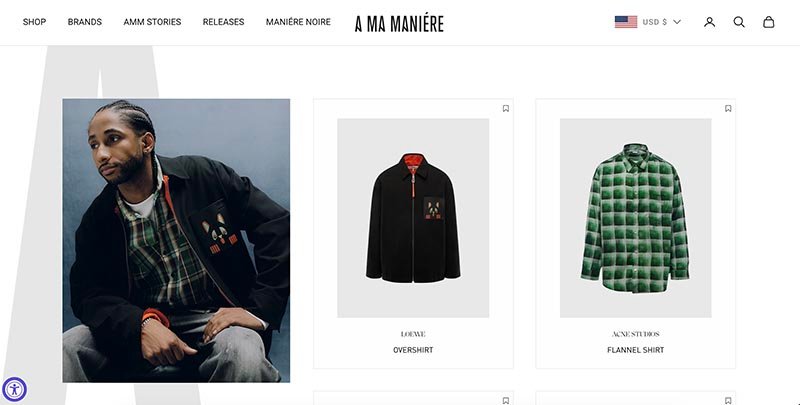
Task: Click the A MA MANIÉRE logo
Action: (x=399, y=23)
